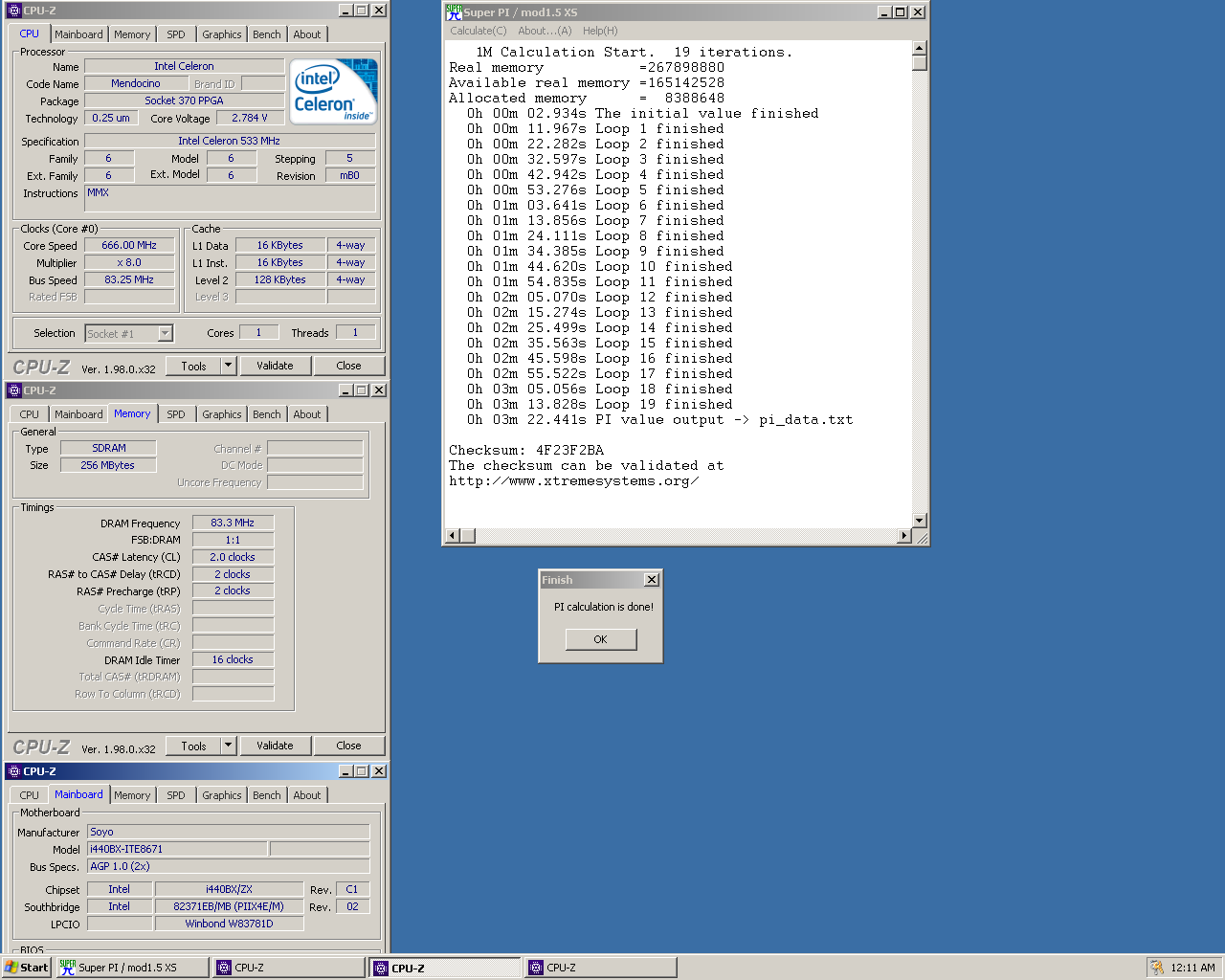Image resolution: width=1225 pixels, height=980 pixels.
Task: Activate the first CPU-Z taskbar button
Action: (289, 968)
